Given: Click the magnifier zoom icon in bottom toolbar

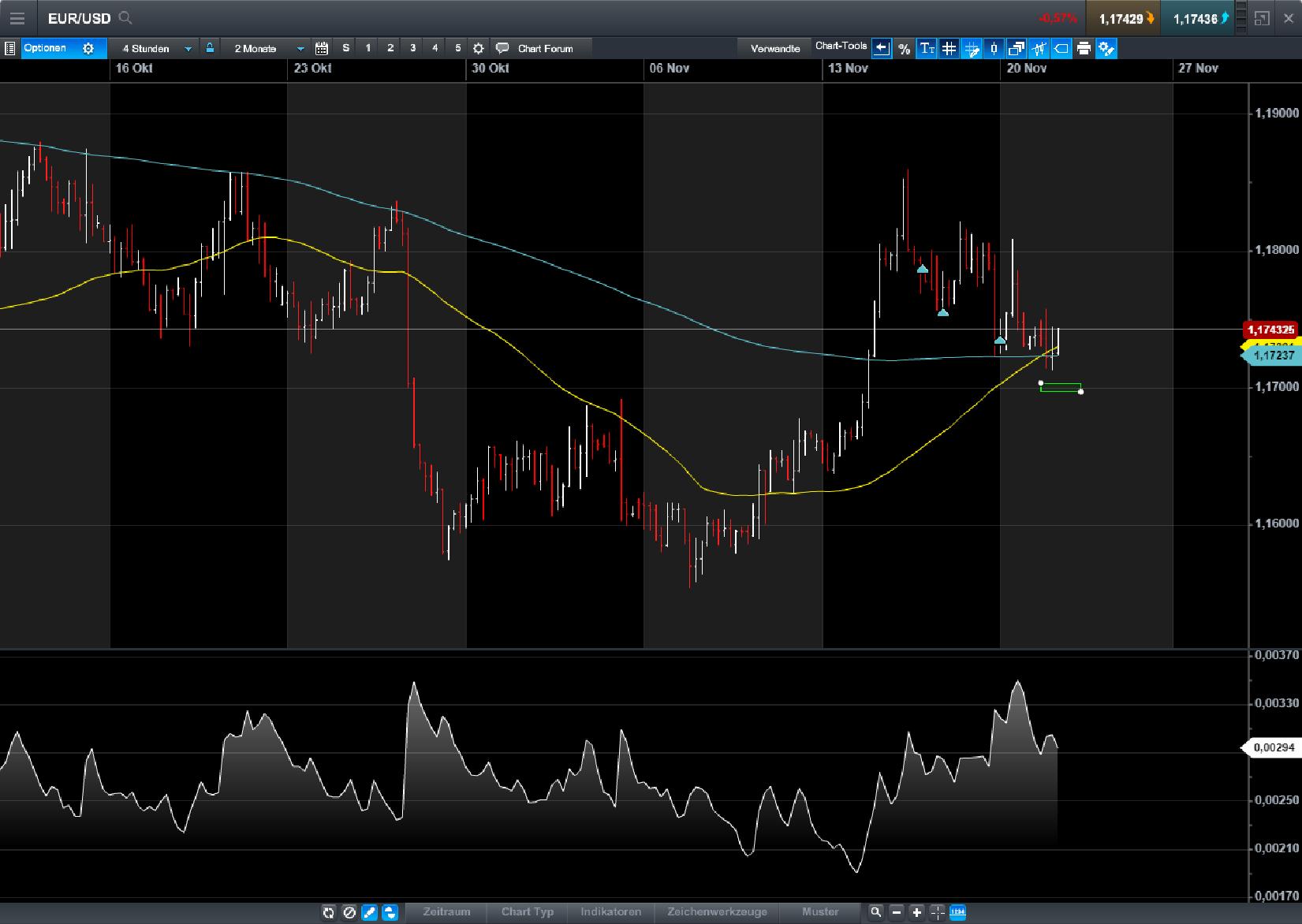Looking at the screenshot, I should [x=875, y=912].
